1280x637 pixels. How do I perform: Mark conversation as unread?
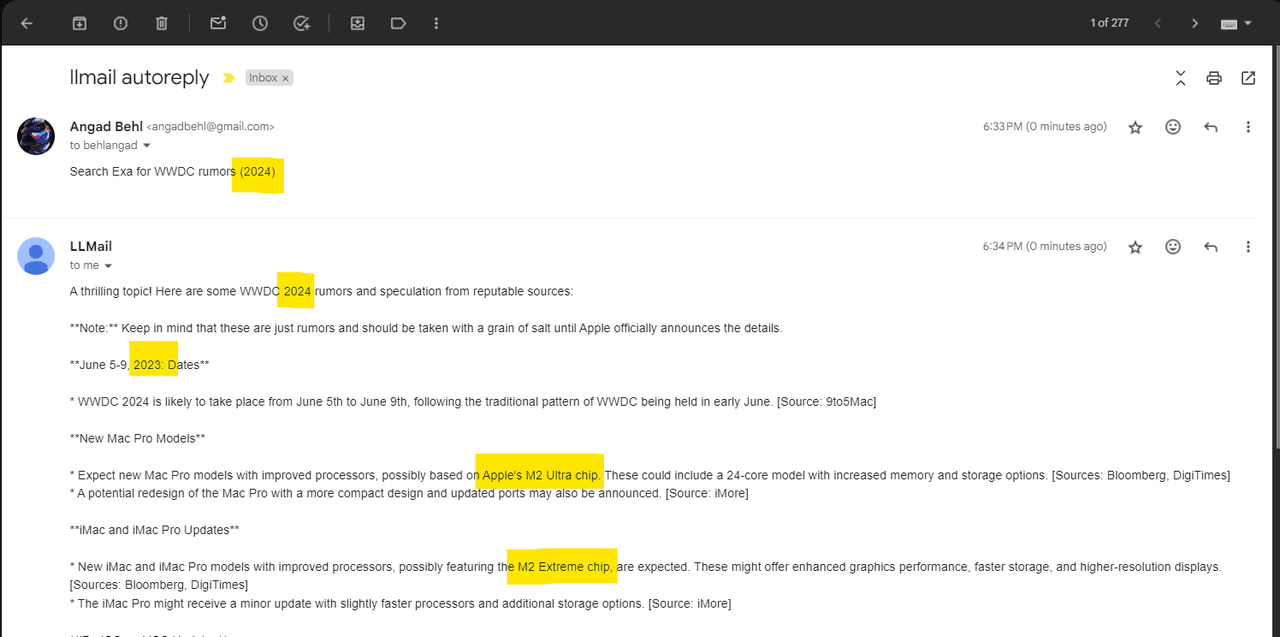coord(218,23)
